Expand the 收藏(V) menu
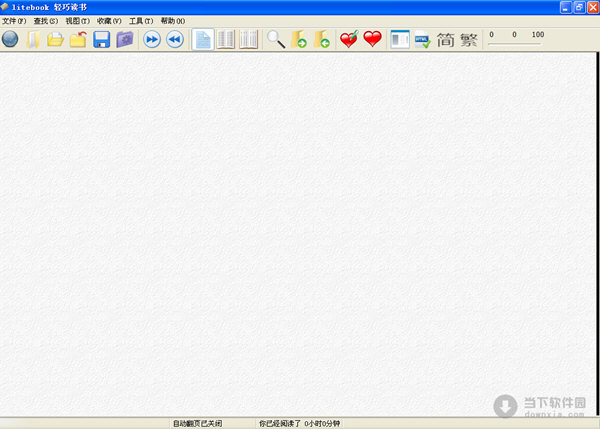The image size is (600, 429). [x=109, y=21]
